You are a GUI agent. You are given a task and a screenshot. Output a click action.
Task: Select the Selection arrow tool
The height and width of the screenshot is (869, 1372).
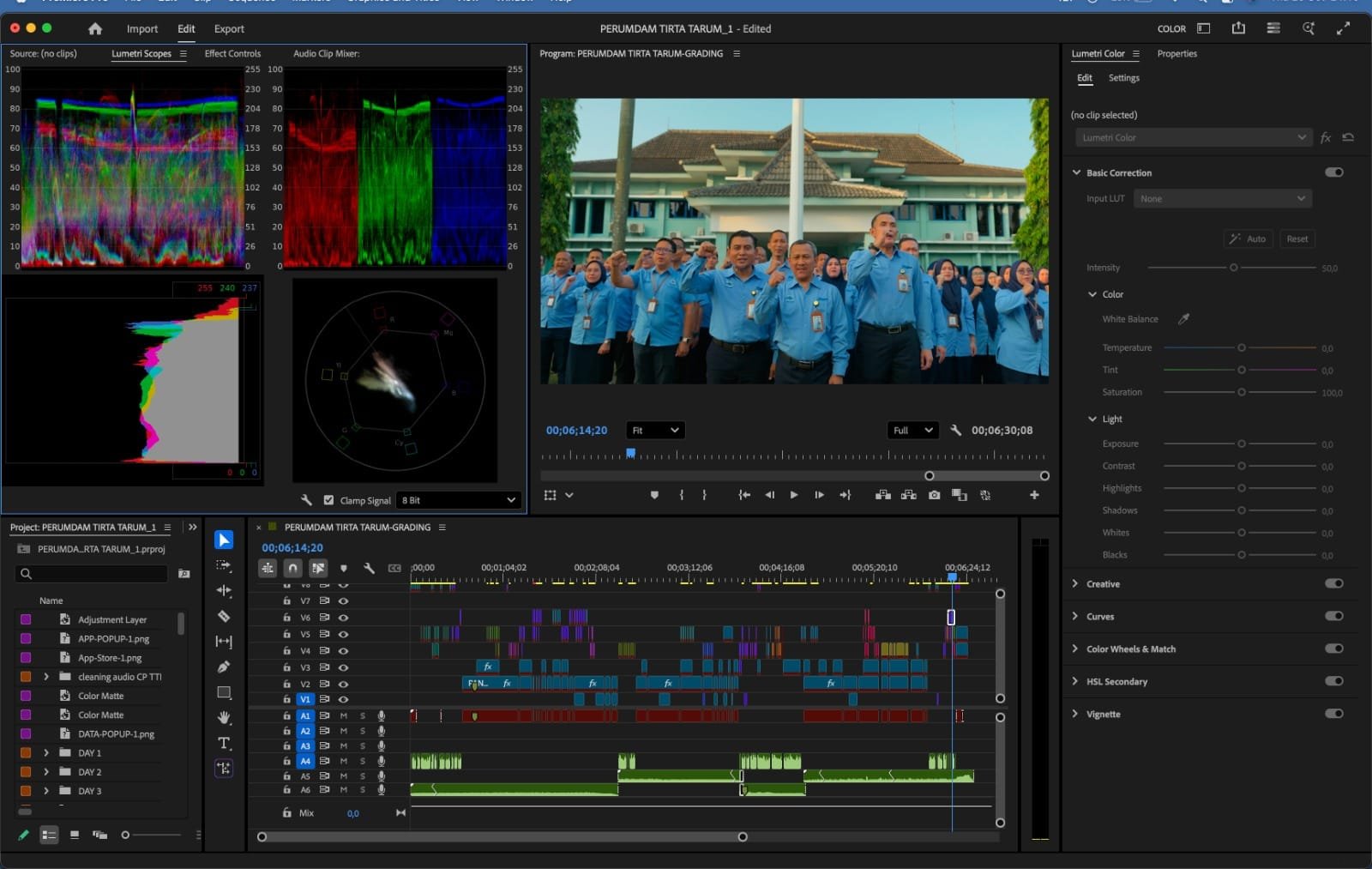pos(224,540)
